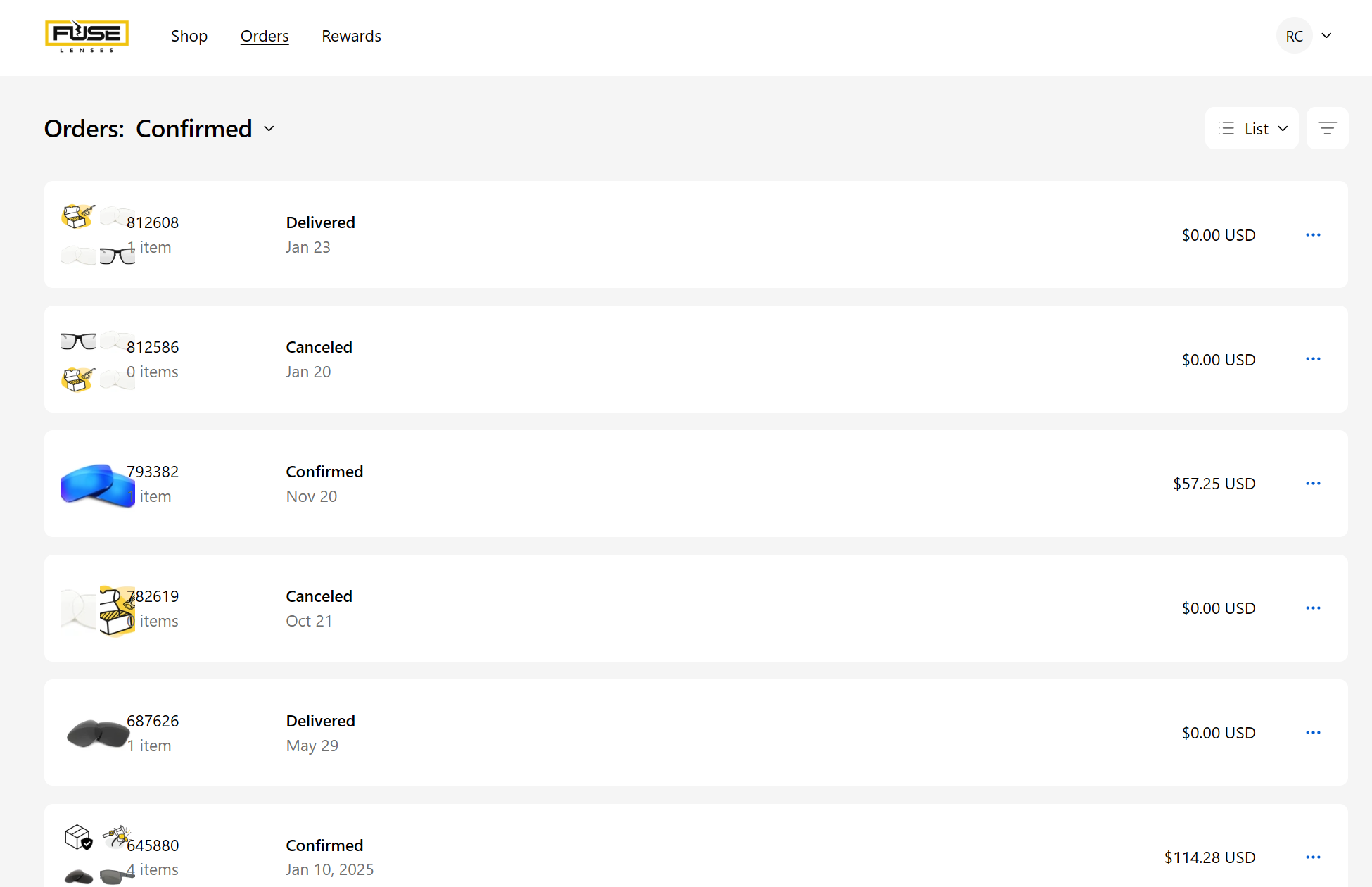
Task: Open order number 793382
Action: point(153,472)
